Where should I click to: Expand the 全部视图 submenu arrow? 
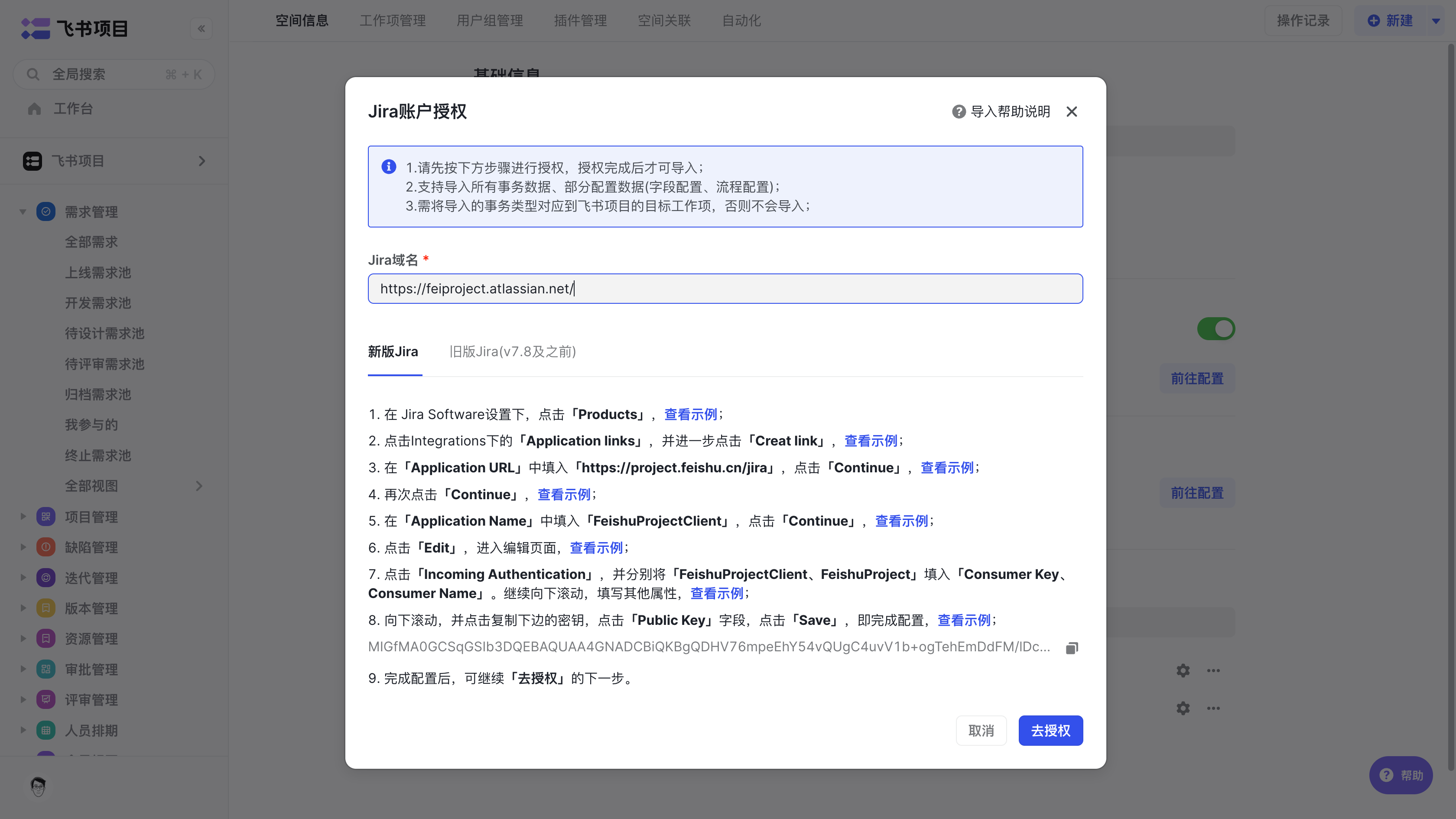[199, 486]
